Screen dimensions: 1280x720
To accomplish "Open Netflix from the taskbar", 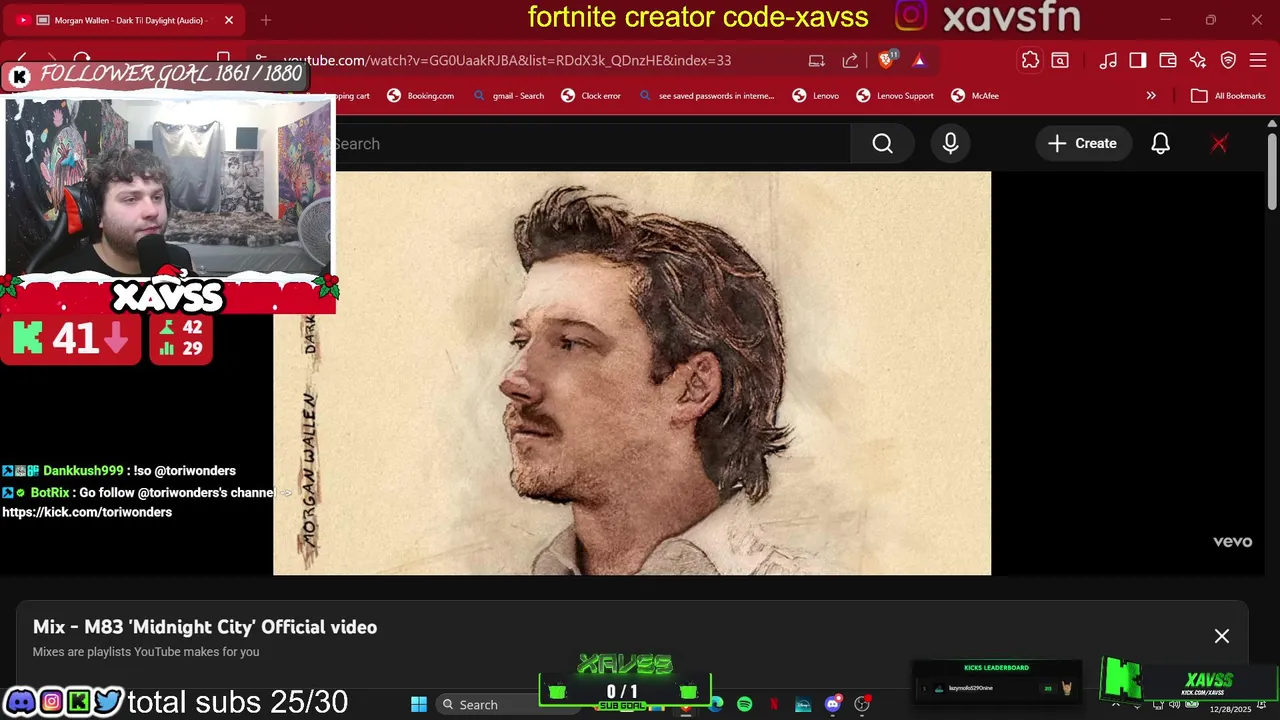I will point(774,705).
